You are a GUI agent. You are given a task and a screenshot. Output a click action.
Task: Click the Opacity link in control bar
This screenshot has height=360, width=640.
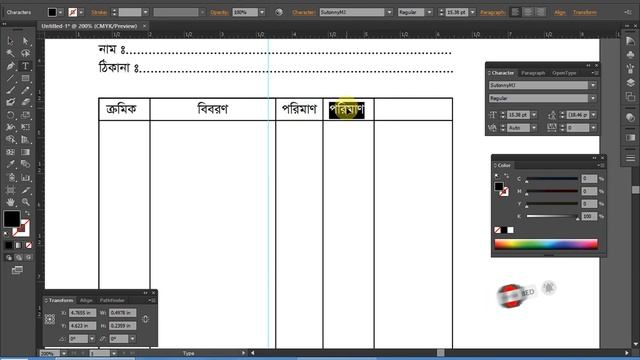click(219, 12)
